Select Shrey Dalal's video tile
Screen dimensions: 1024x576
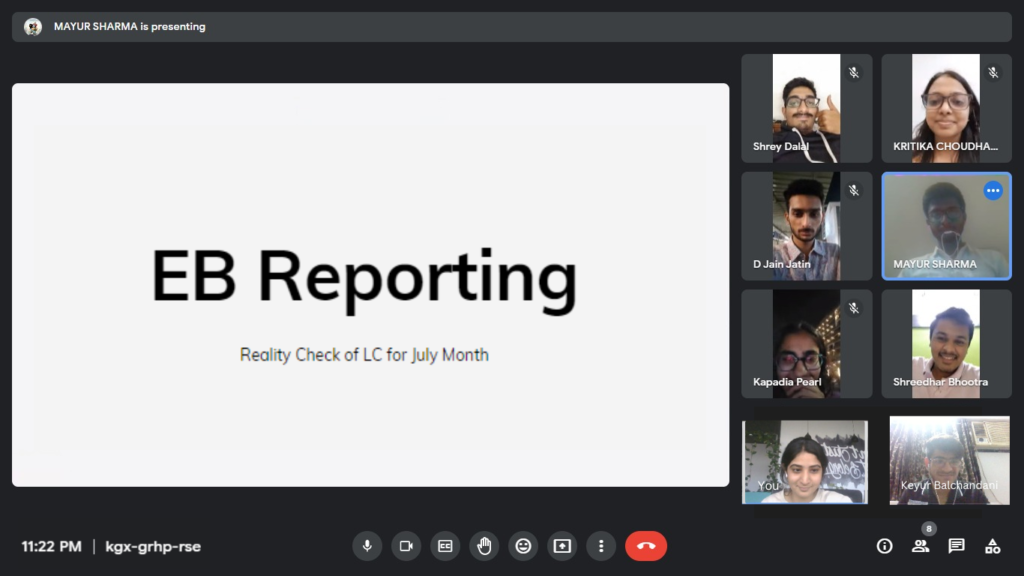[x=806, y=108]
